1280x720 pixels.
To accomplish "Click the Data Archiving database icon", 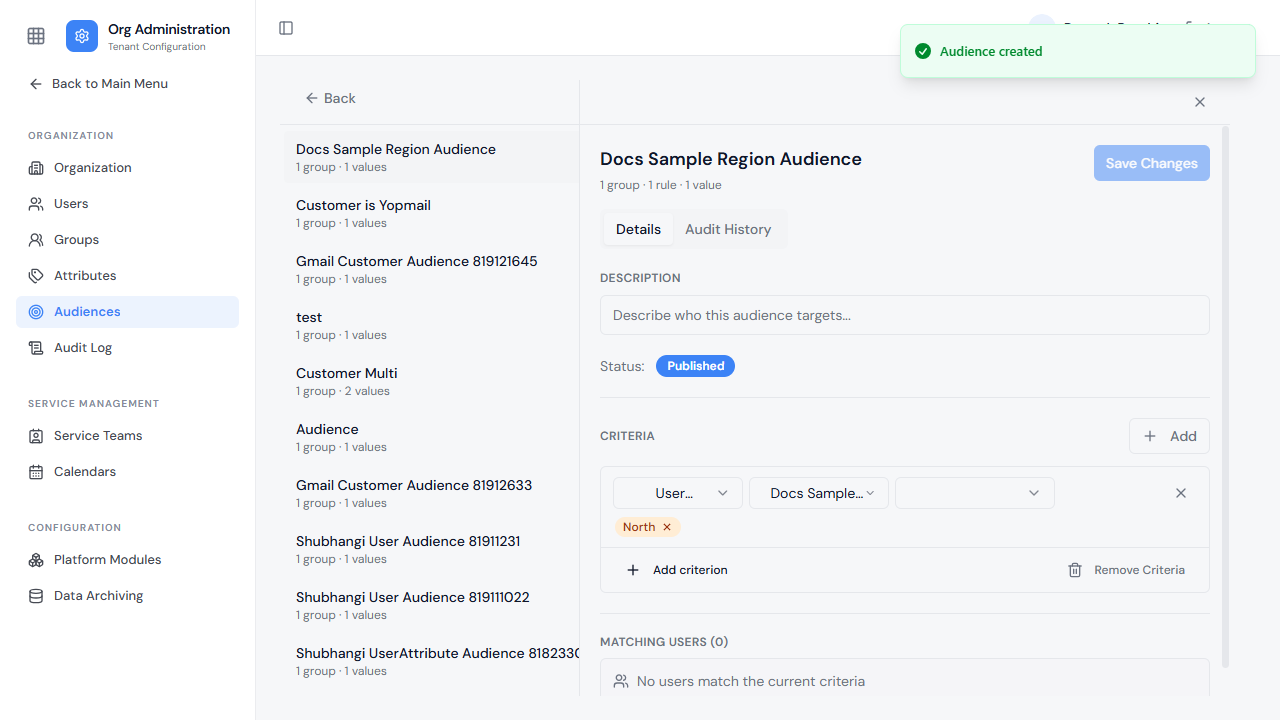I will (36, 596).
